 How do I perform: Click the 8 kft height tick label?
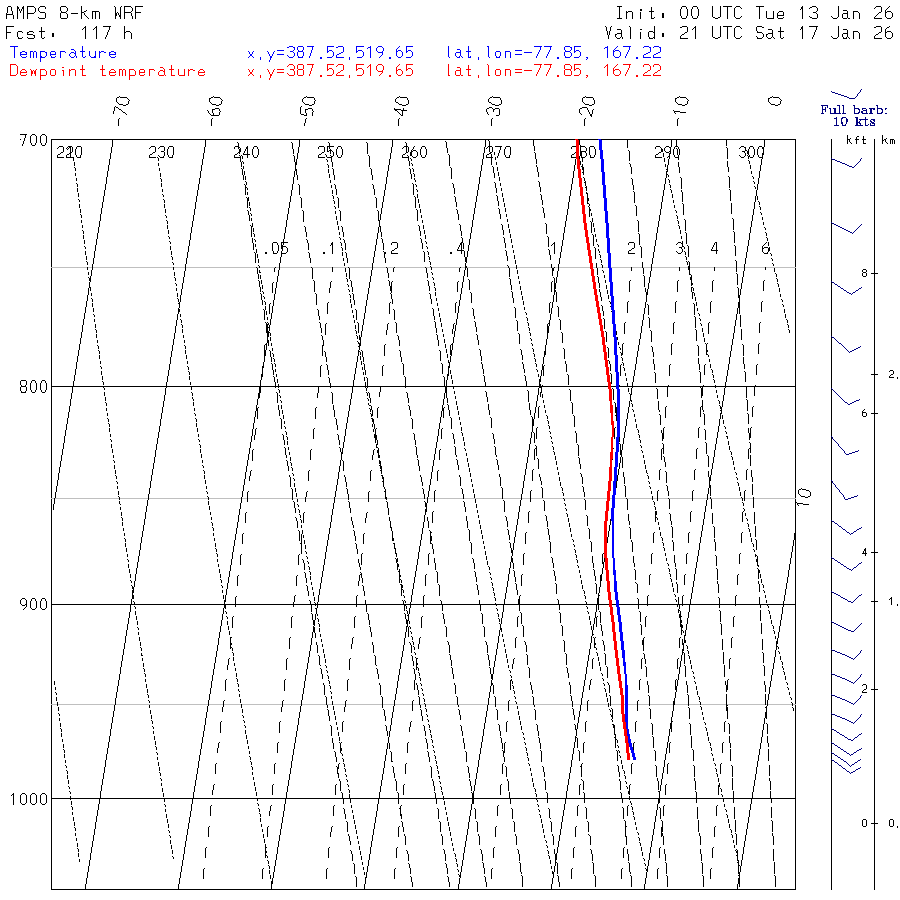(864, 273)
